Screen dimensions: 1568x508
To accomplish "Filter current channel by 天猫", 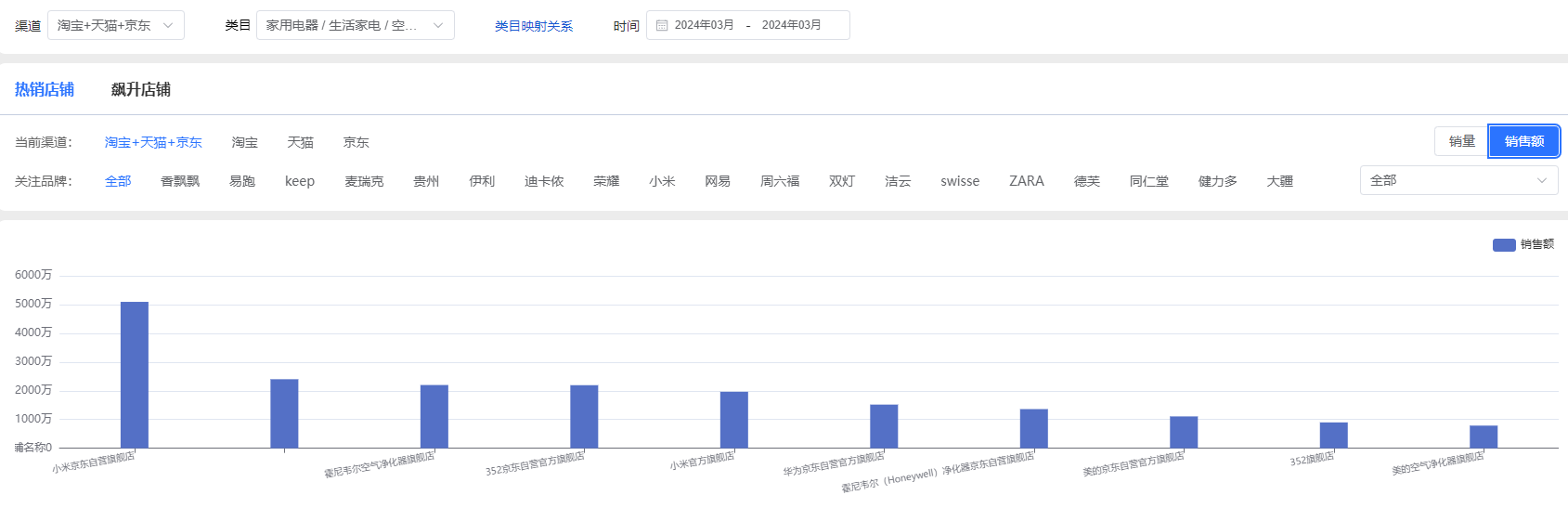I will click(301, 142).
